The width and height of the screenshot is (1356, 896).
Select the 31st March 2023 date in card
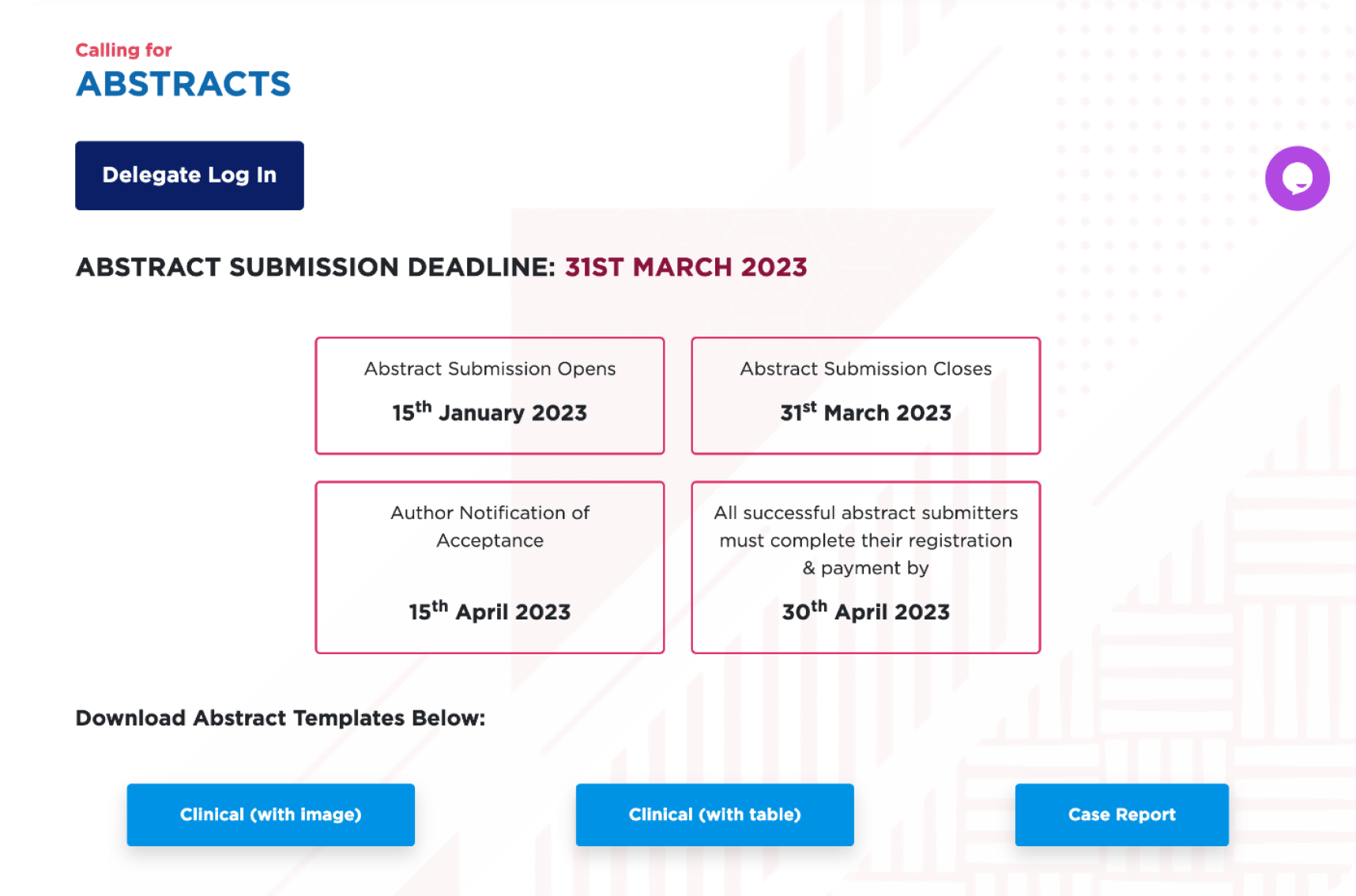click(x=865, y=412)
